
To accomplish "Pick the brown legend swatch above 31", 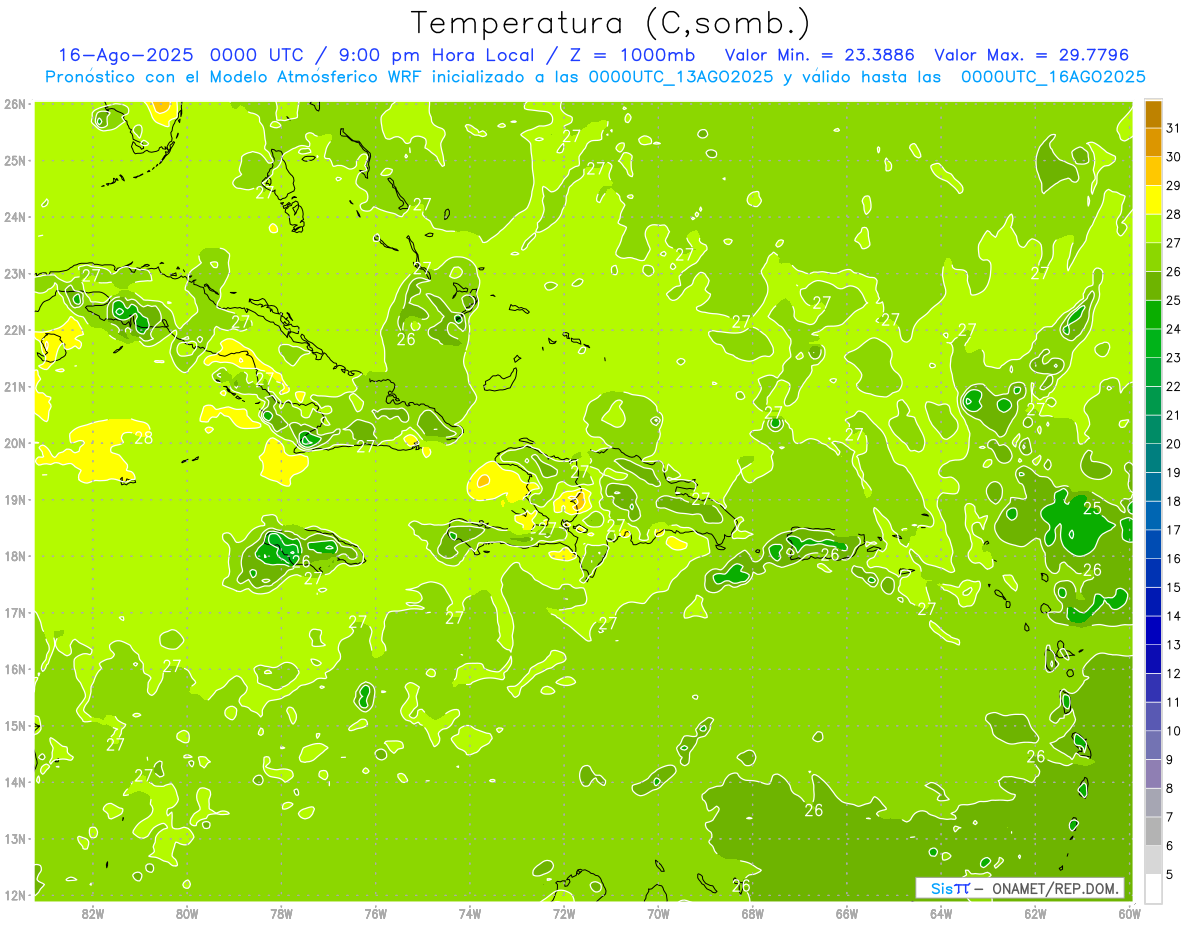I will point(1153,114).
